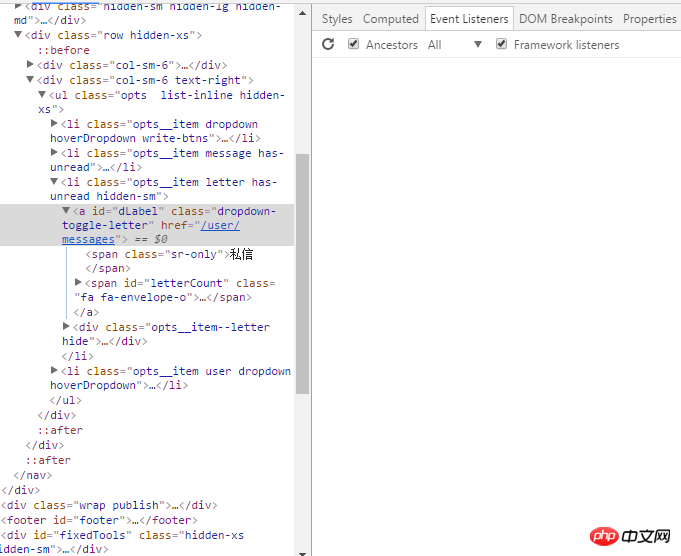
Task: Click the DOM tree scrollbar thumb
Action: point(302,274)
